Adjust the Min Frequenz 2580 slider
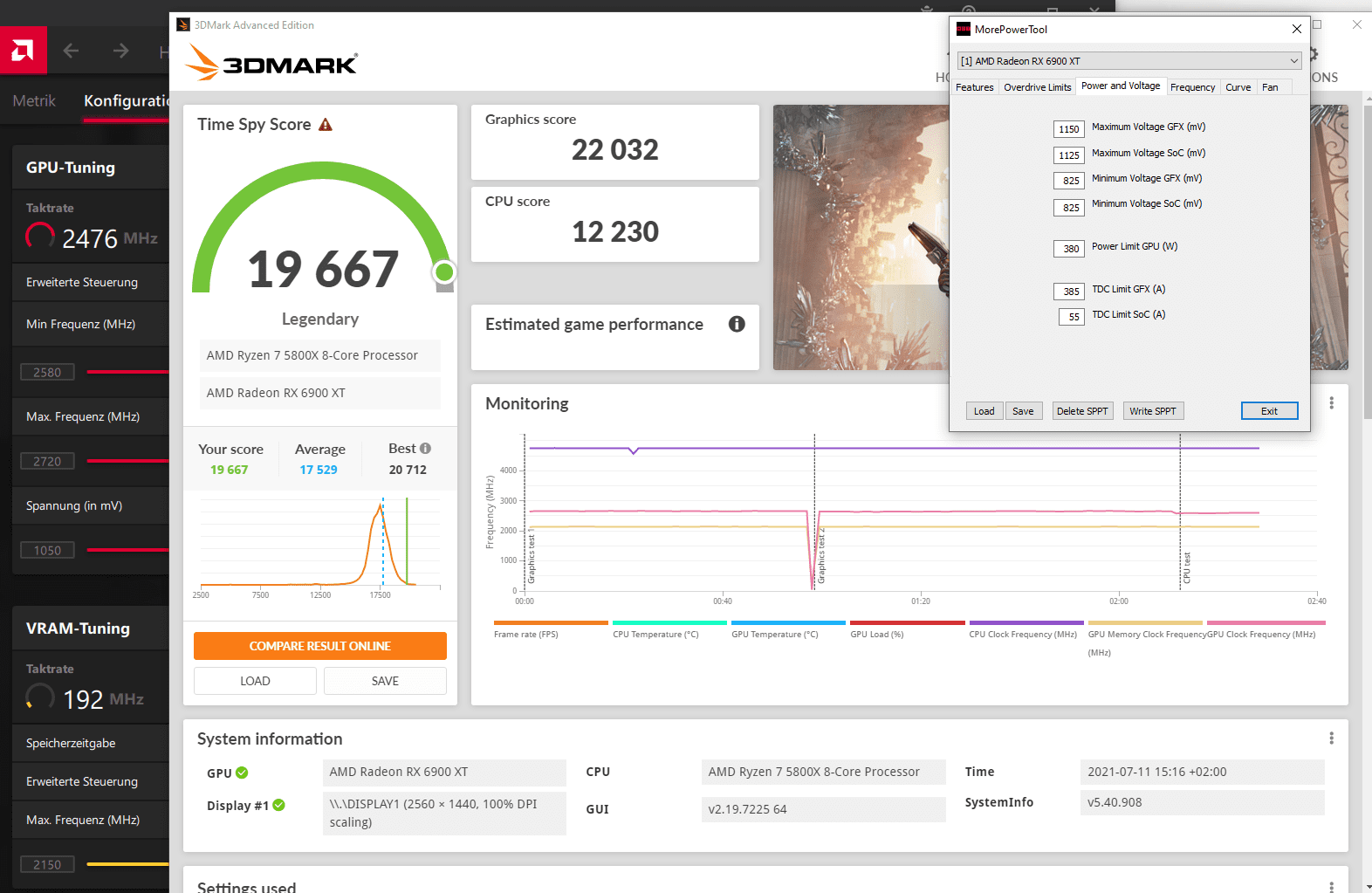Image resolution: width=1372 pixels, height=893 pixels. [x=127, y=372]
